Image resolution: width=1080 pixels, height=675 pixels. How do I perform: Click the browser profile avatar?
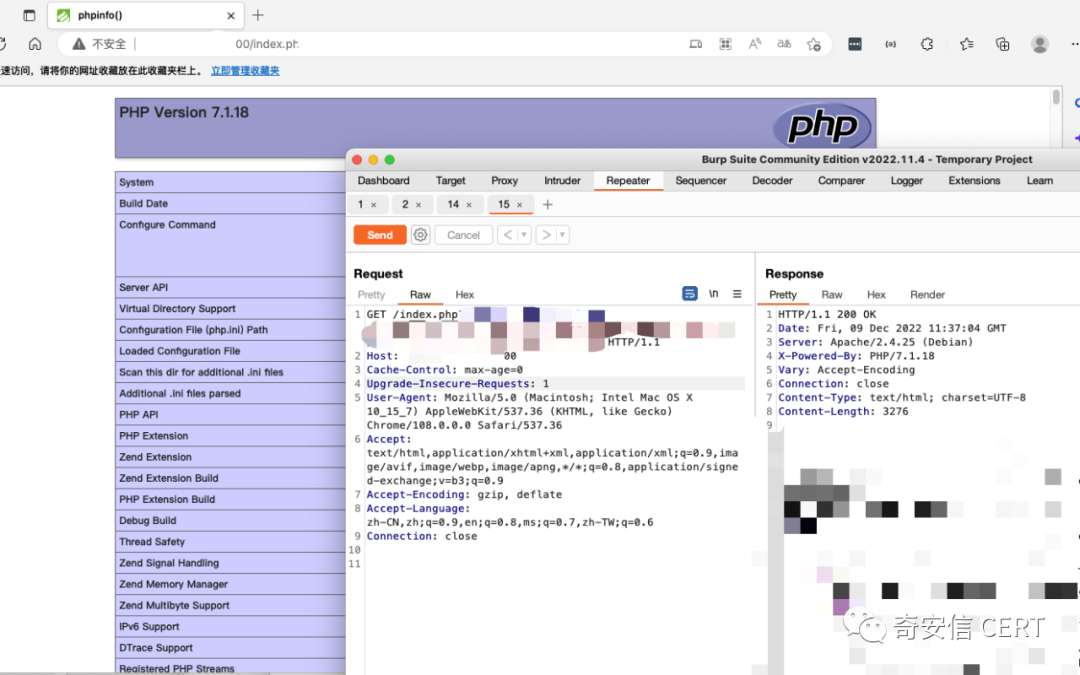pos(1039,44)
